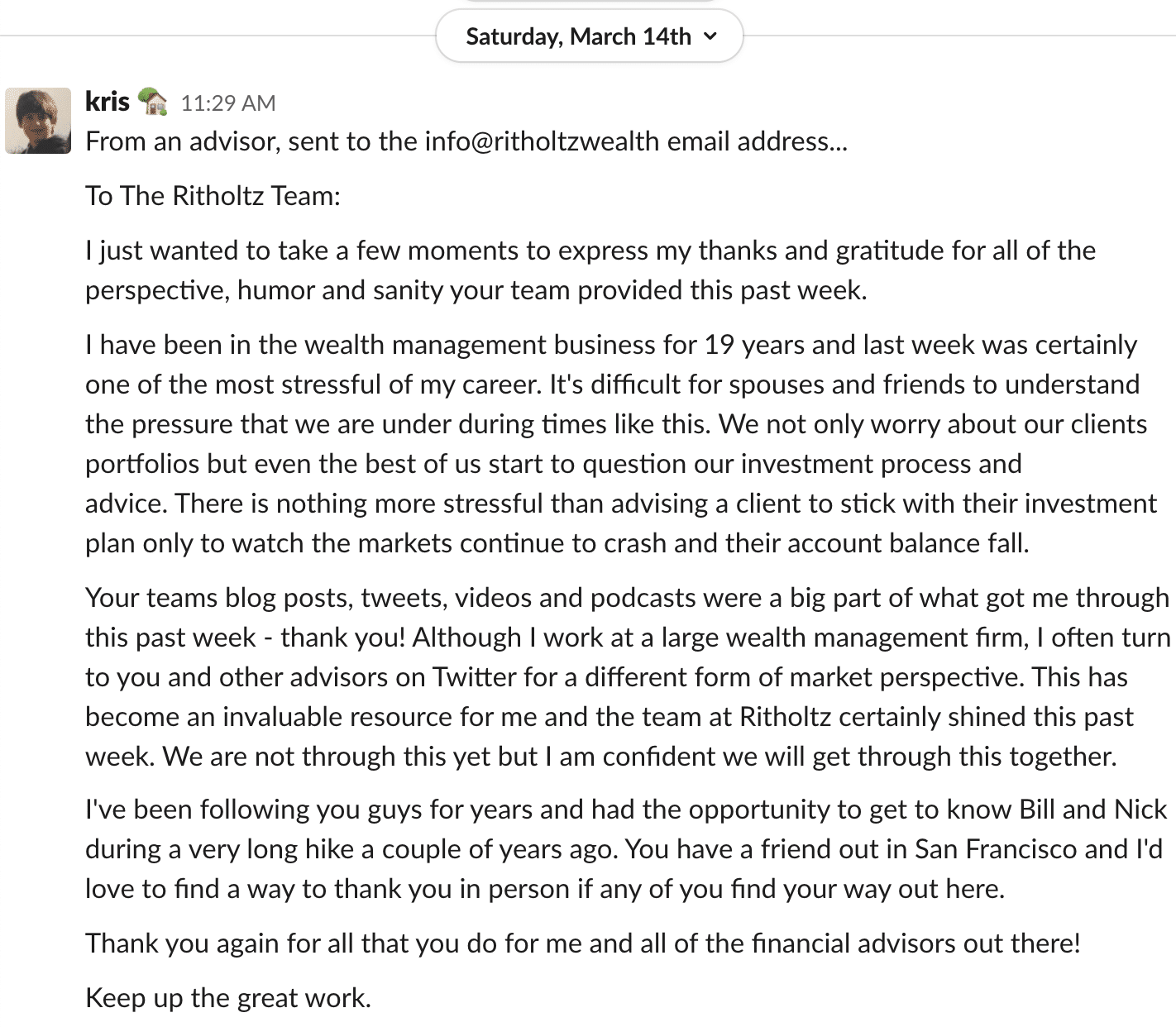Screen dimensions: 1176x1027
Task: Click the sentence starting 'I just wanted to take'
Action: tap(590, 270)
